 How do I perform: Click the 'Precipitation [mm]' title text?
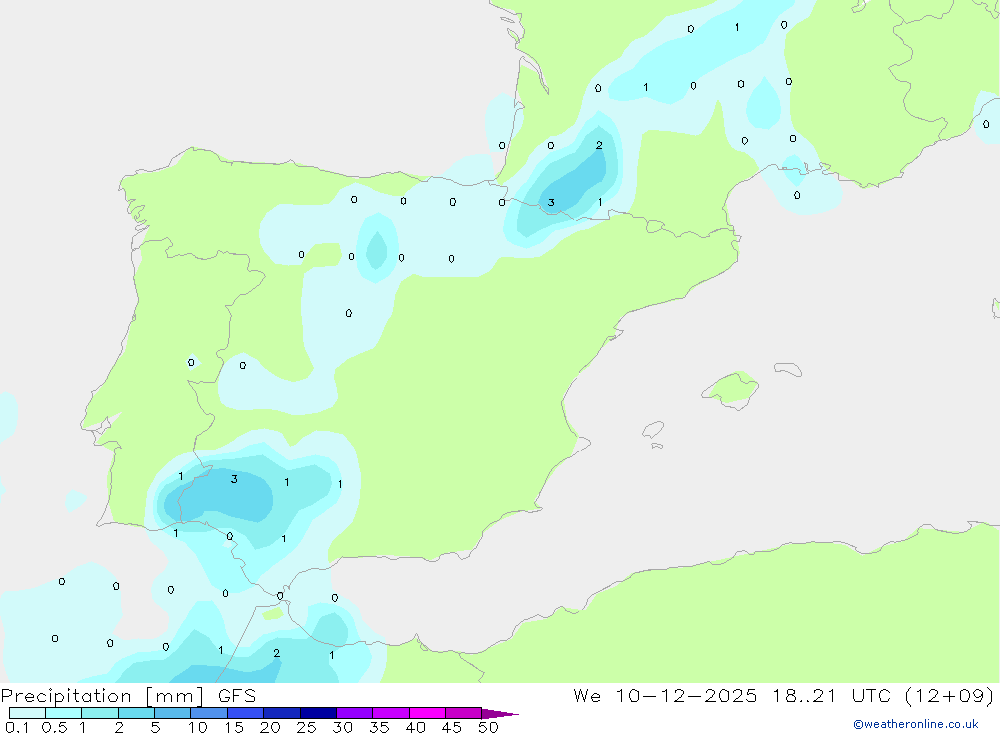pos(102,696)
